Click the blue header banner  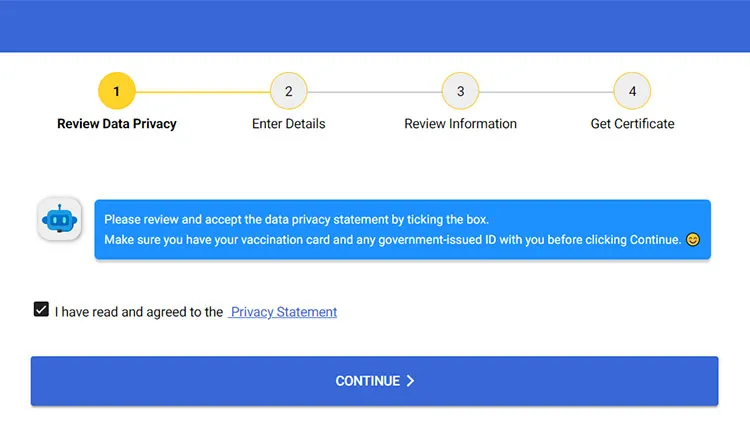[375, 26]
